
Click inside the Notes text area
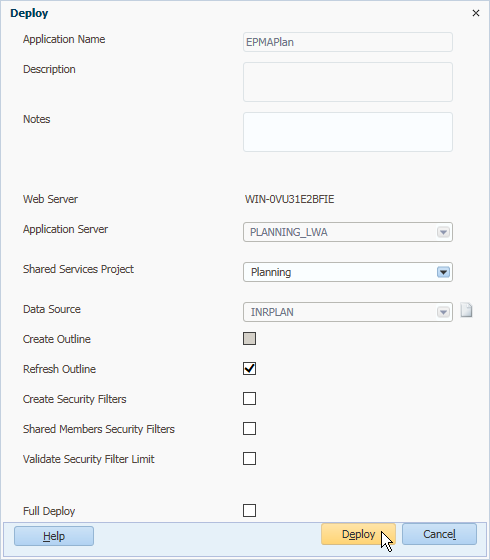click(348, 132)
